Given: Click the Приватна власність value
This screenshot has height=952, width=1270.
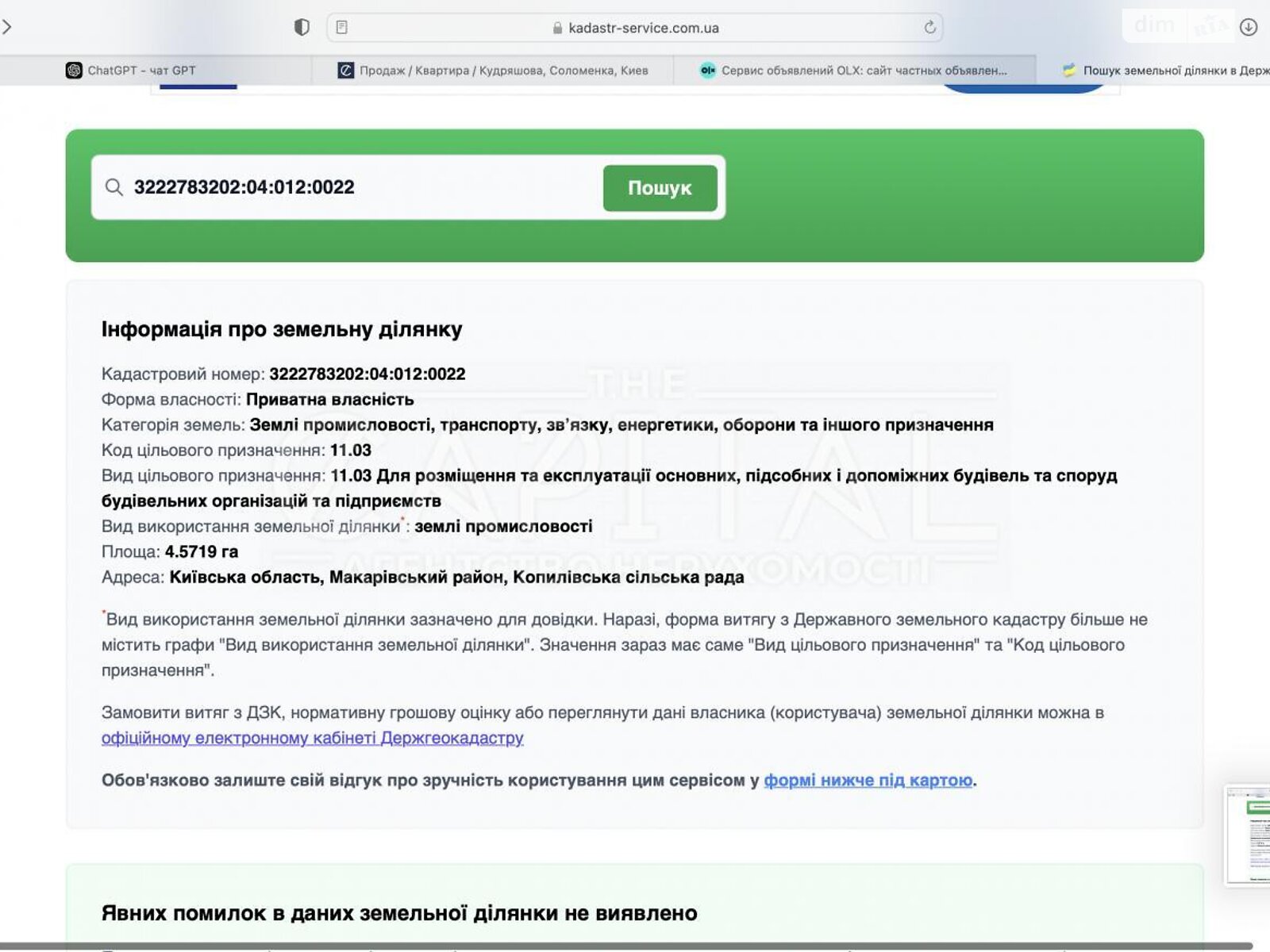Looking at the screenshot, I should 329,399.
